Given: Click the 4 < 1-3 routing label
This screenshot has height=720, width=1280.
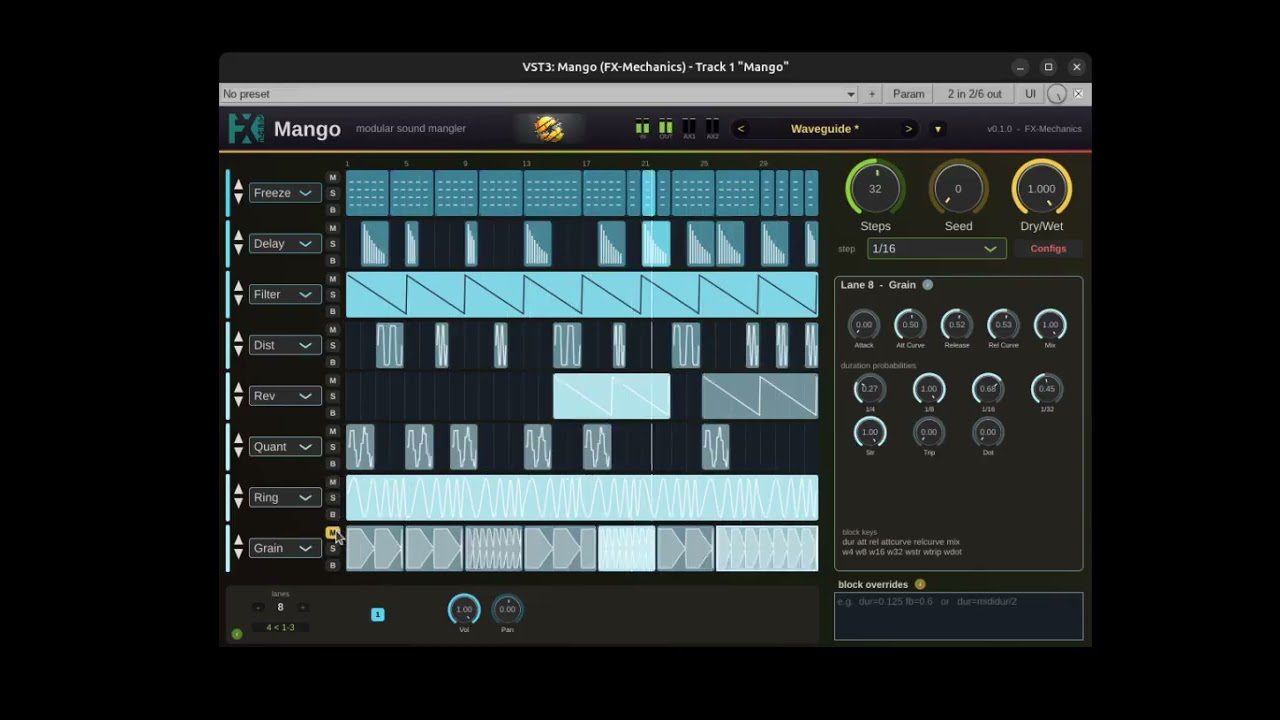Looking at the screenshot, I should coord(280,628).
